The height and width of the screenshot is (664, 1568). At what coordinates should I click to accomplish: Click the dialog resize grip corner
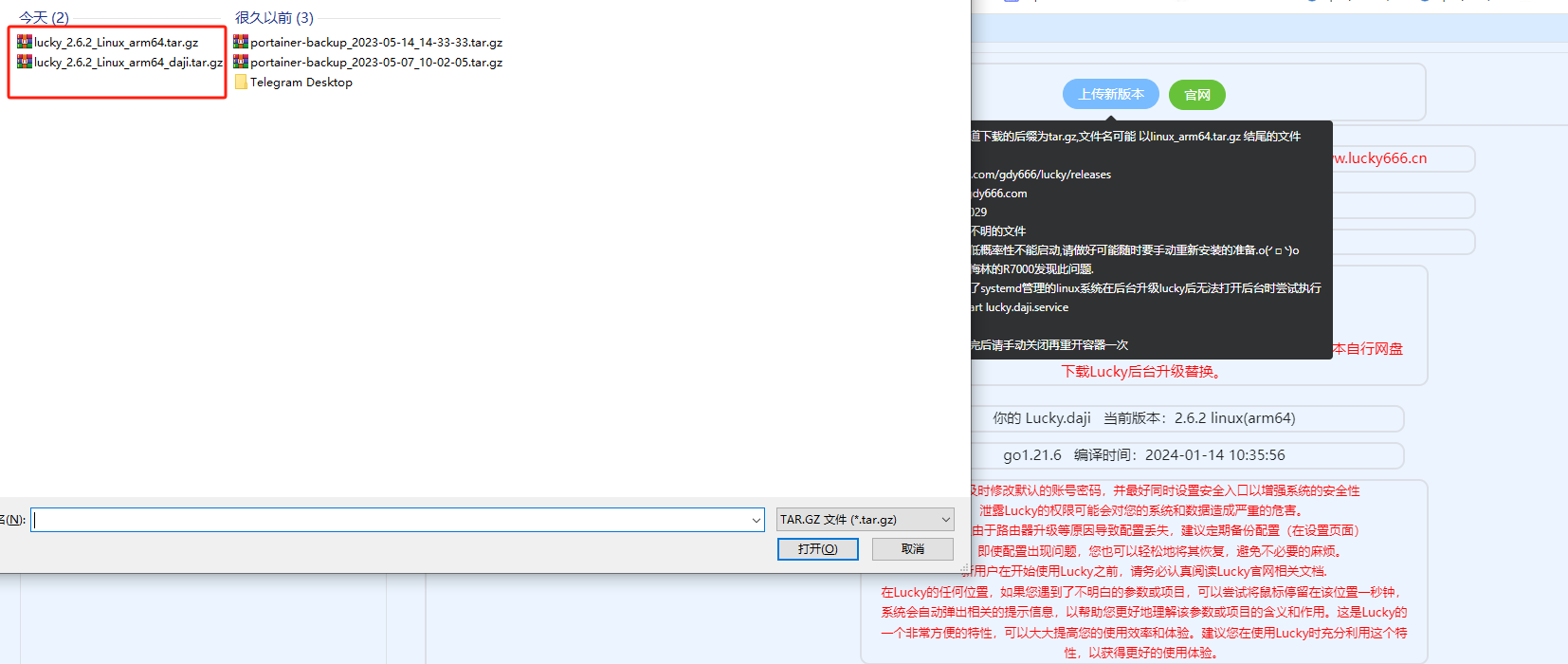(x=964, y=568)
